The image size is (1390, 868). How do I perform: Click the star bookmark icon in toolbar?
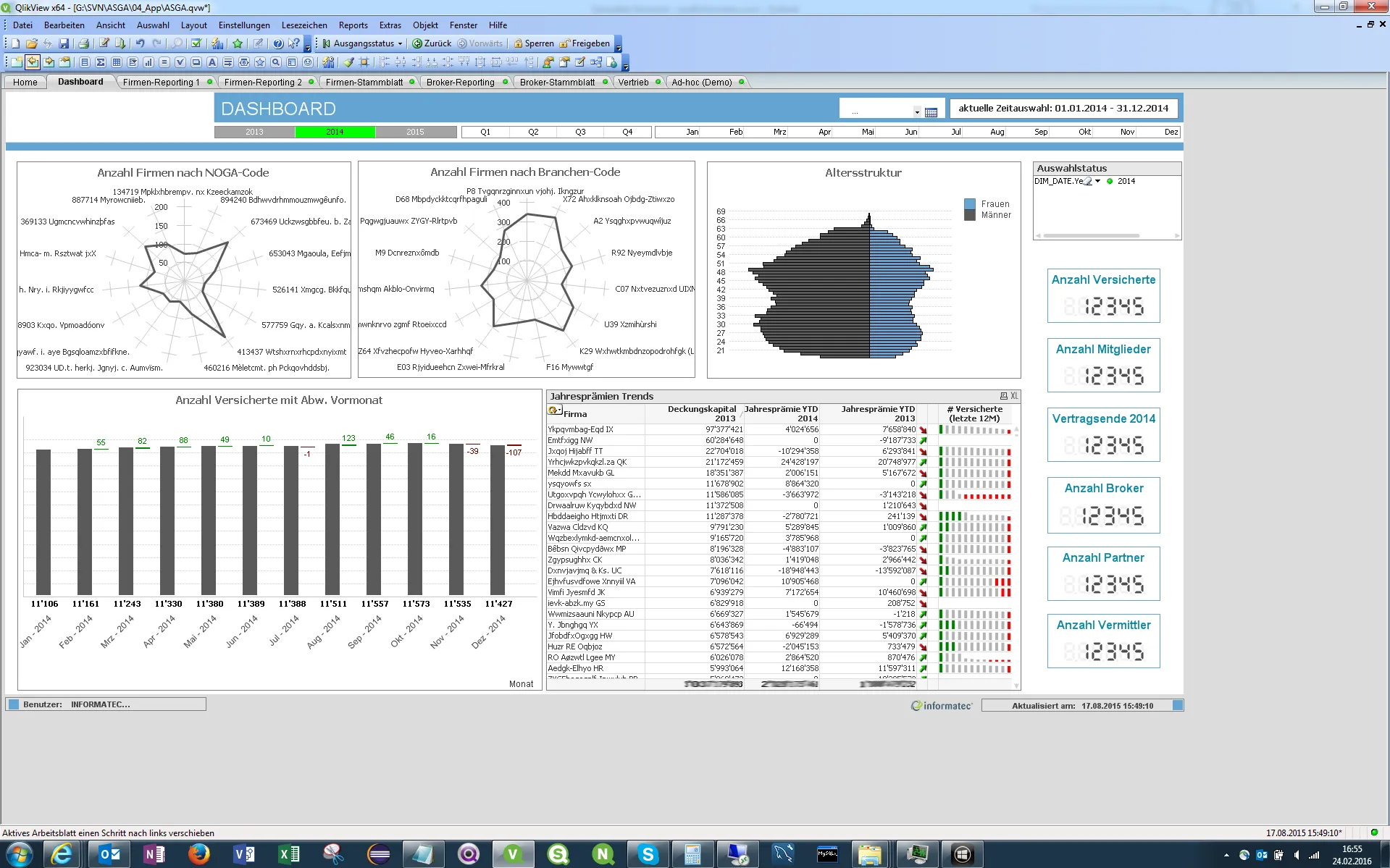point(238,43)
